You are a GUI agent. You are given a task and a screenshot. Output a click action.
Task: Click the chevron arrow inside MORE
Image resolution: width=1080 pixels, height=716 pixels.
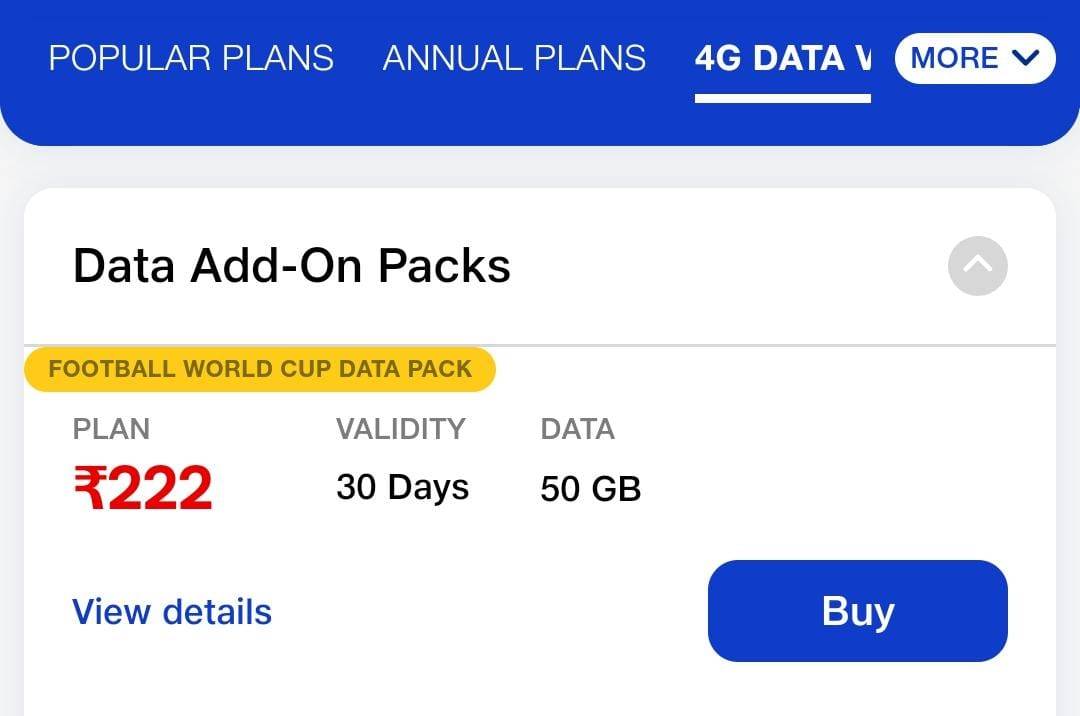(x=1026, y=58)
